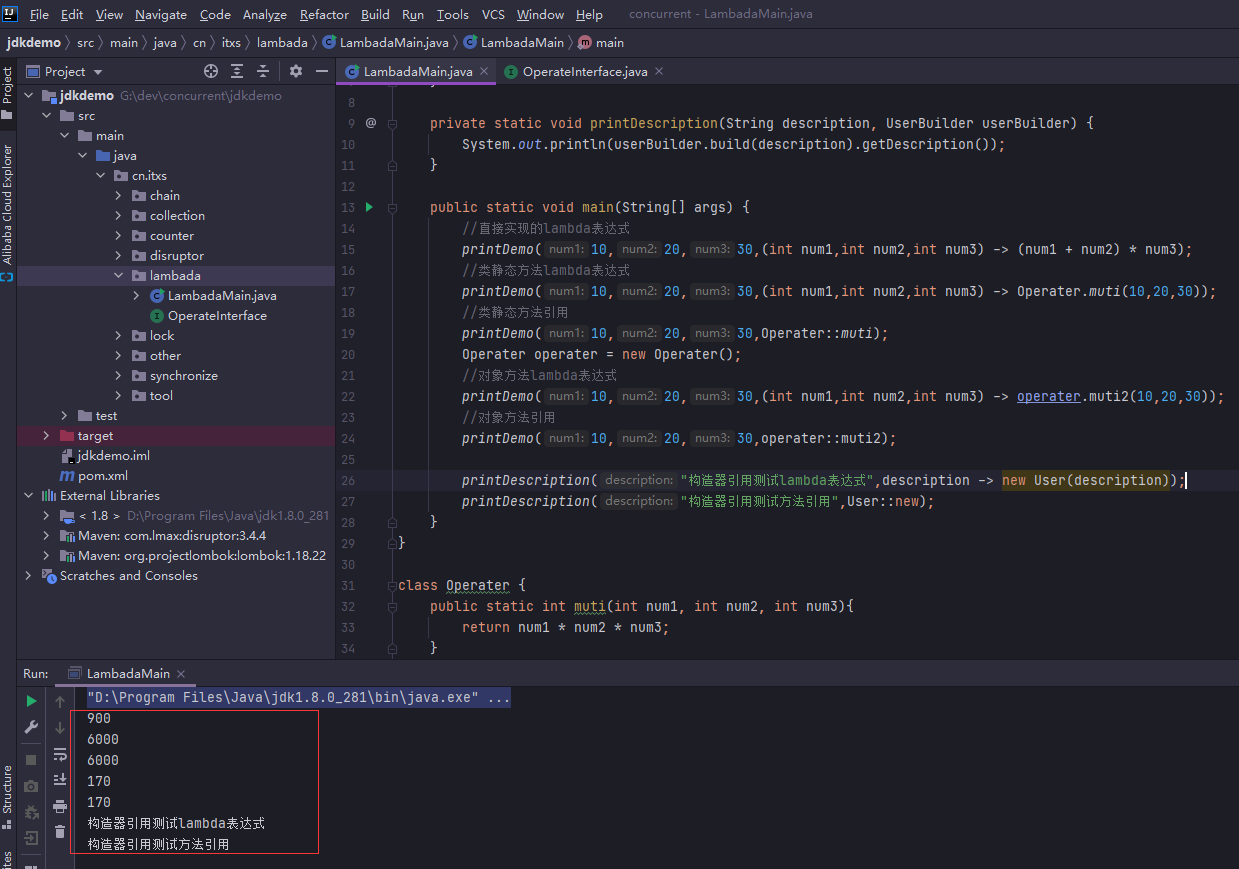Toggle soft-wrap in the Run console
Viewport: 1239px width, 869px height.
click(x=60, y=754)
